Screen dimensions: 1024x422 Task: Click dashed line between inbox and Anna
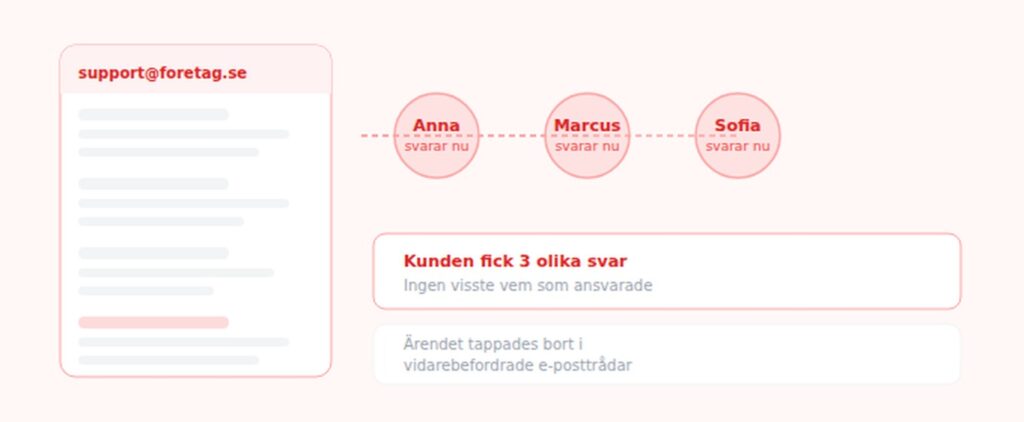(376, 135)
